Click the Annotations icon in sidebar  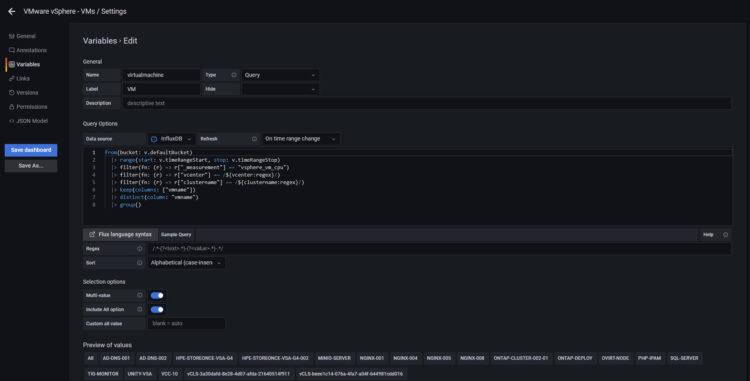[11, 50]
